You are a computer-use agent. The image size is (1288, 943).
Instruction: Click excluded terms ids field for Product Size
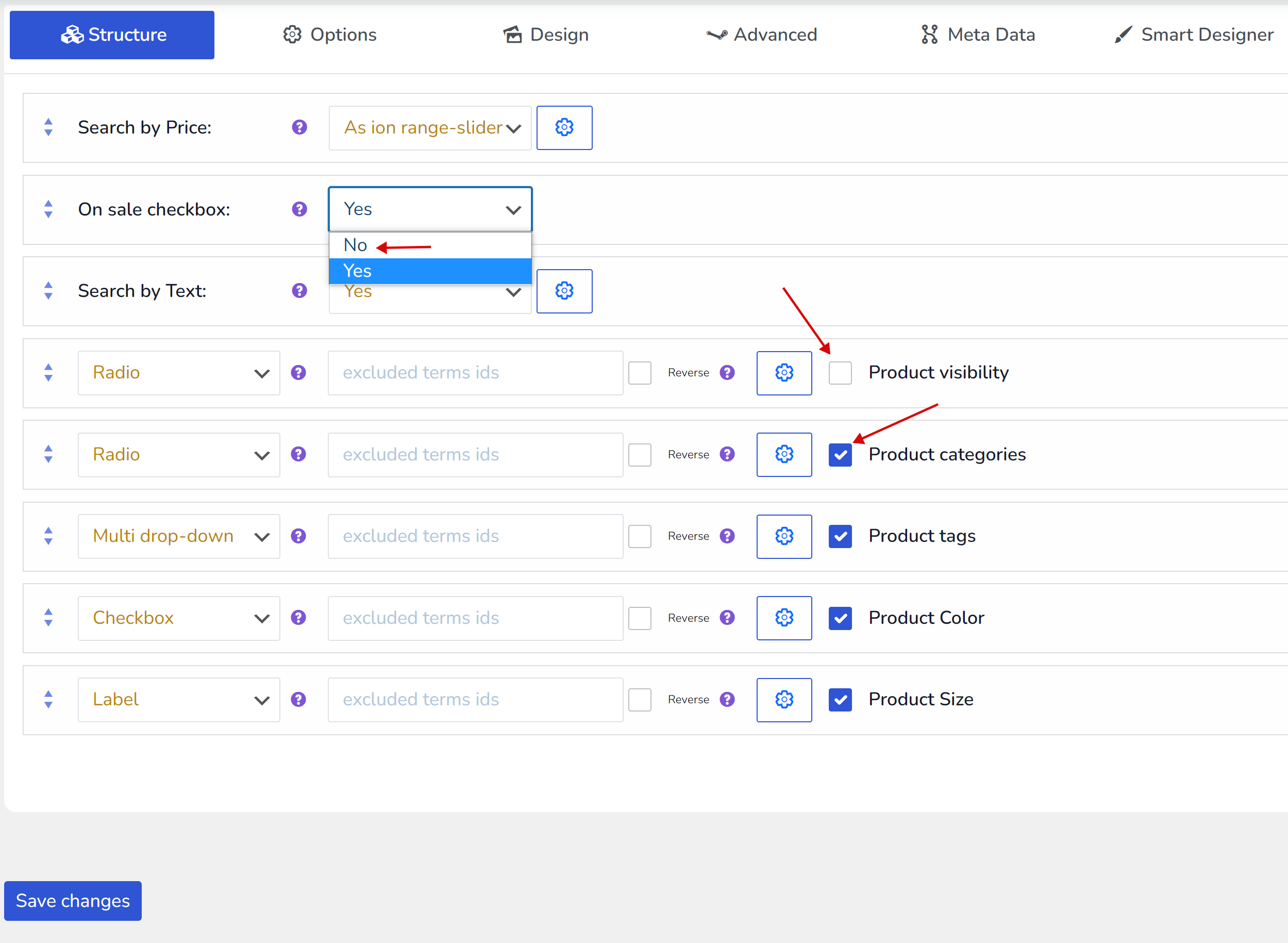[475, 699]
